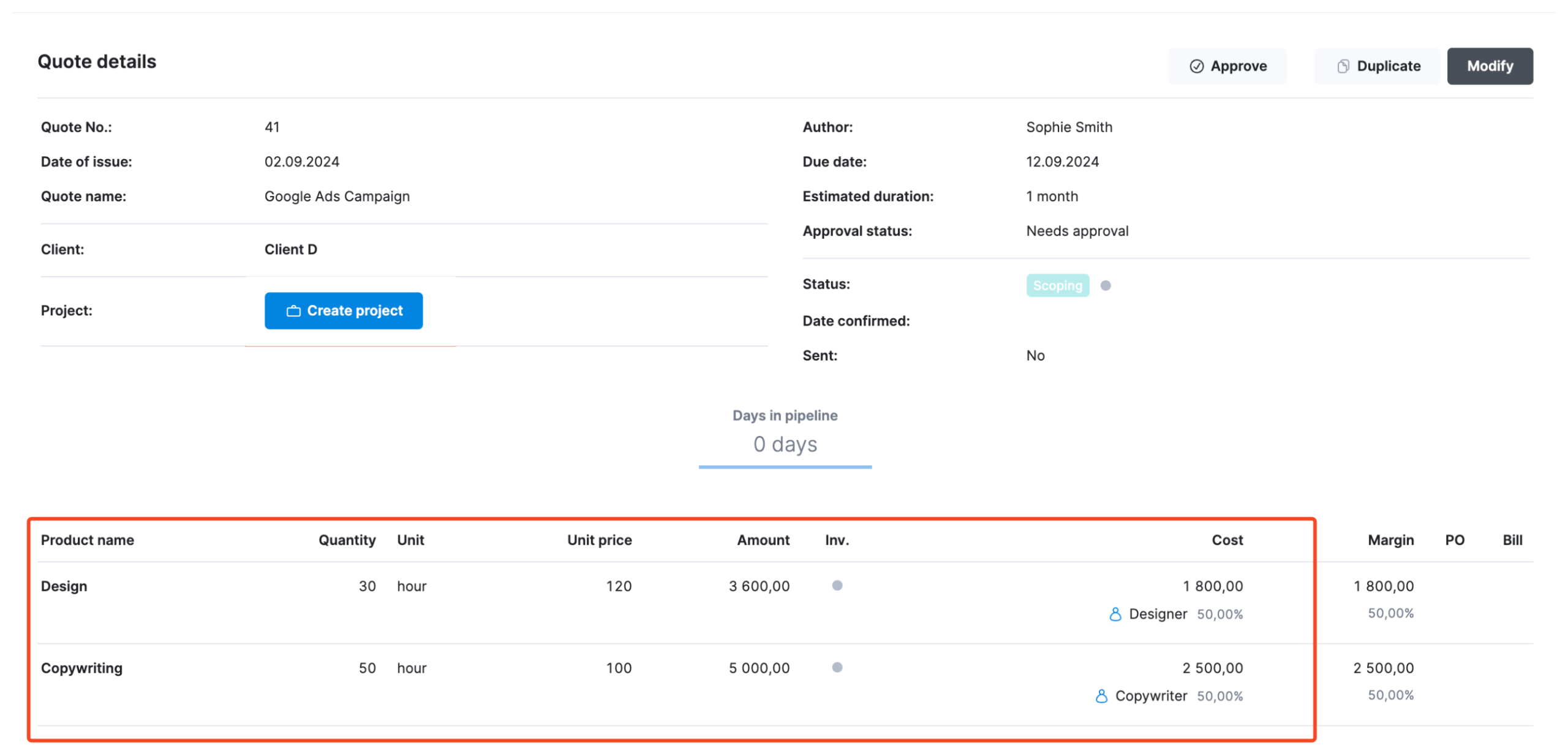Click the Duplicate copy icon
Image resolution: width=1568 pixels, height=753 pixels.
click(x=1342, y=66)
